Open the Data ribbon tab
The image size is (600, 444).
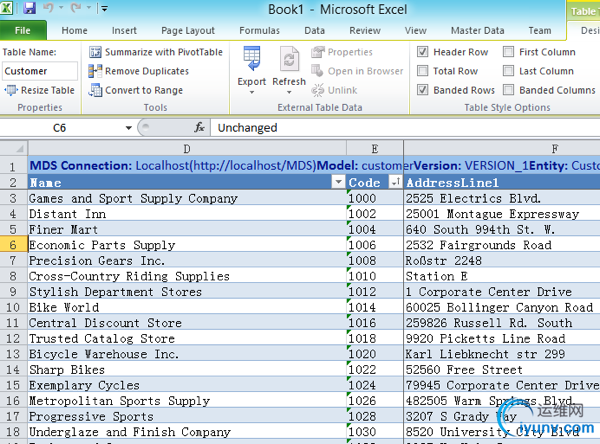tap(315, 31)
